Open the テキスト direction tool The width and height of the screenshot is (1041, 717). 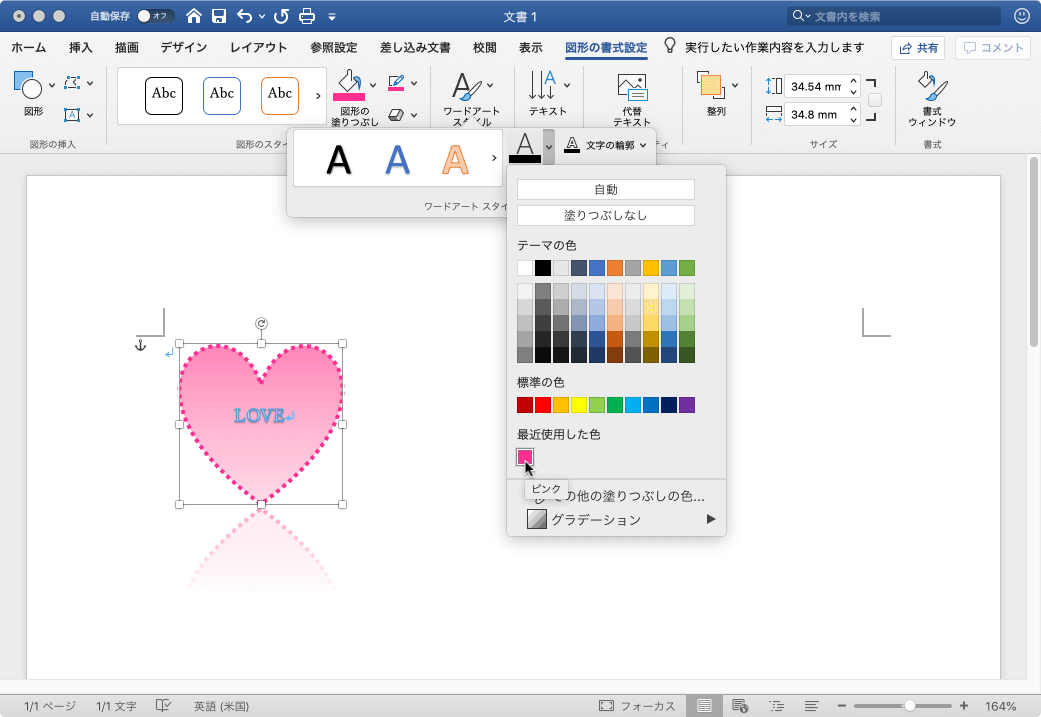(542, 86)
